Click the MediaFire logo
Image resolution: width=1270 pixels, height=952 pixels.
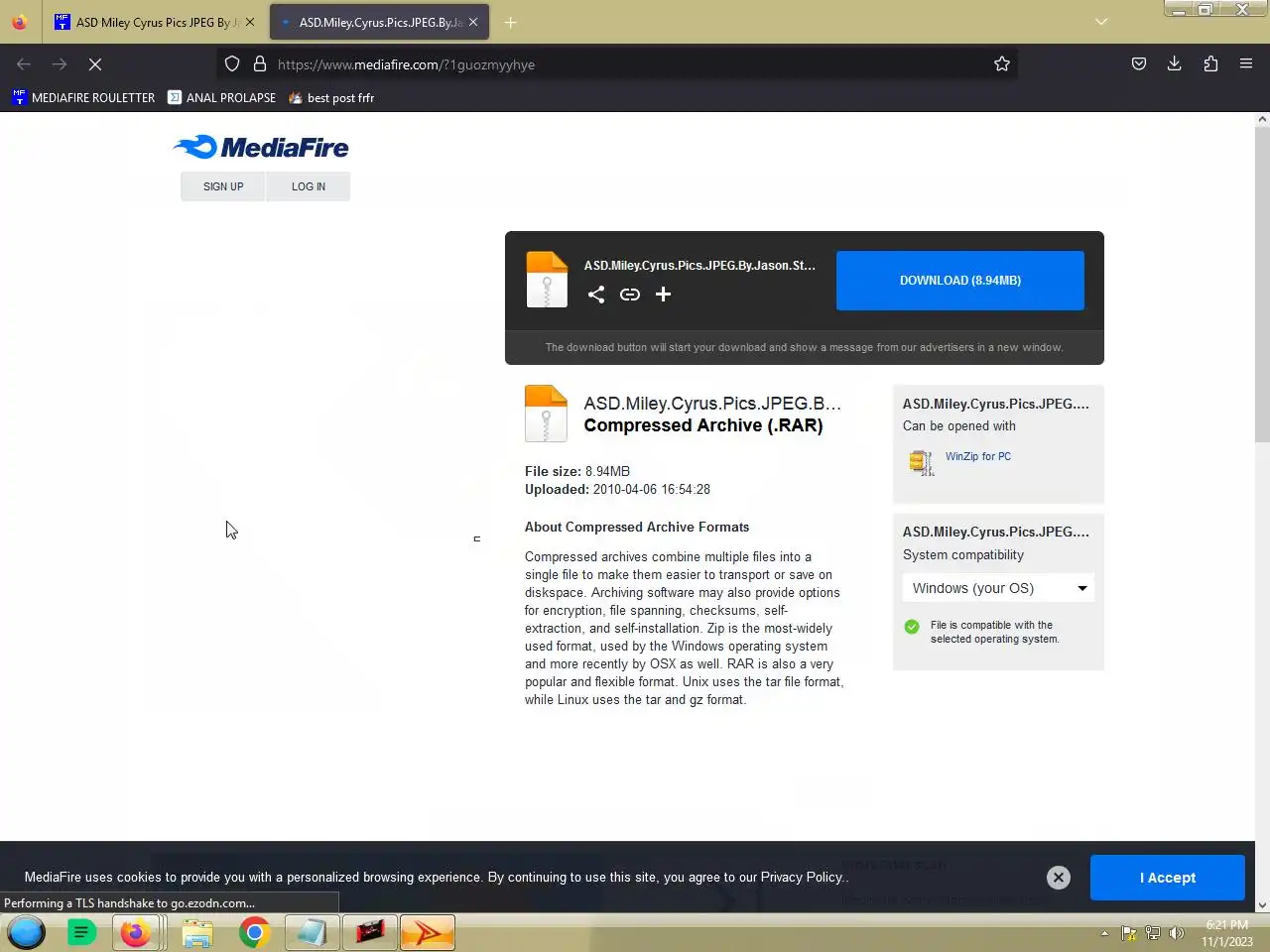261,148
